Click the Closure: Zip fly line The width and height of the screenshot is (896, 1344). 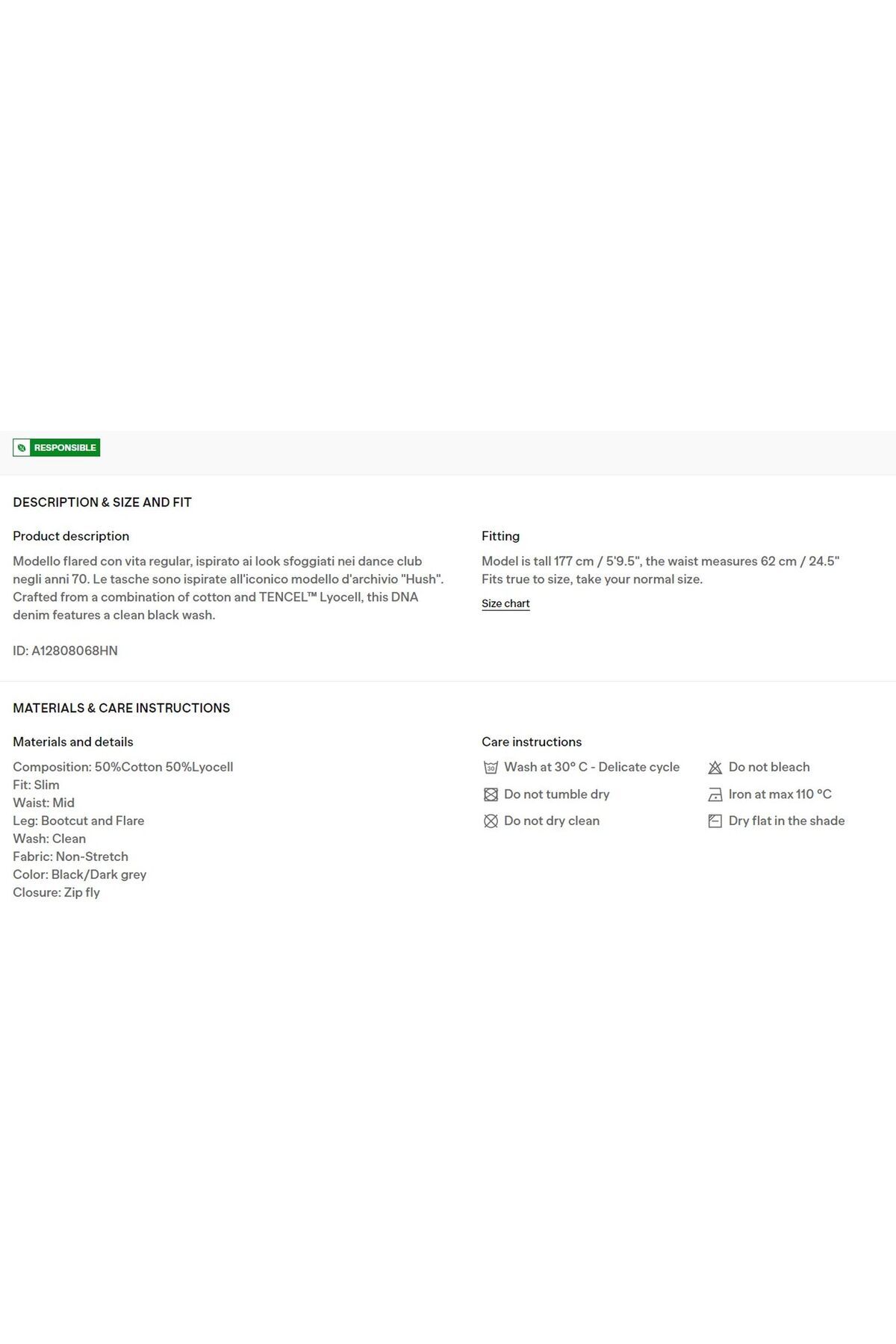click(56, 892)
